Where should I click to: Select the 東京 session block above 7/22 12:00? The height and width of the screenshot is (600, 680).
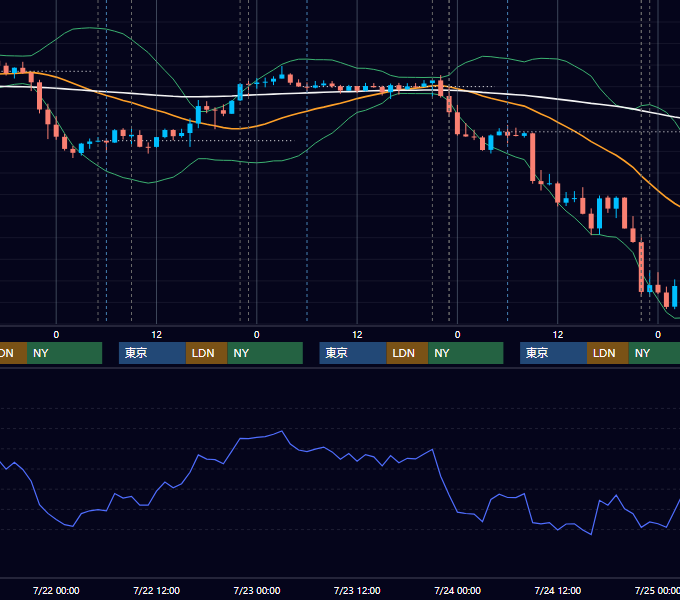tap(152, 353)
